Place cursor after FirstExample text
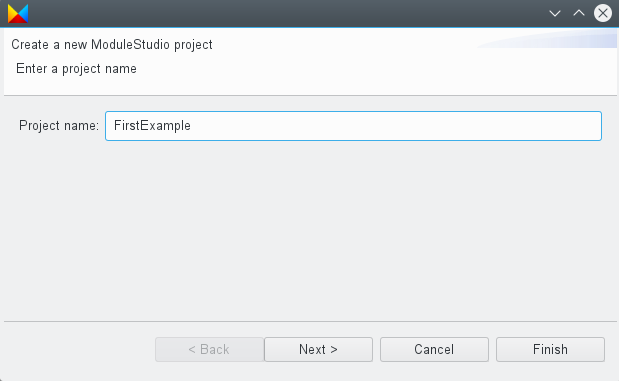Screen dimensions: 619x381 pos(191,126)
